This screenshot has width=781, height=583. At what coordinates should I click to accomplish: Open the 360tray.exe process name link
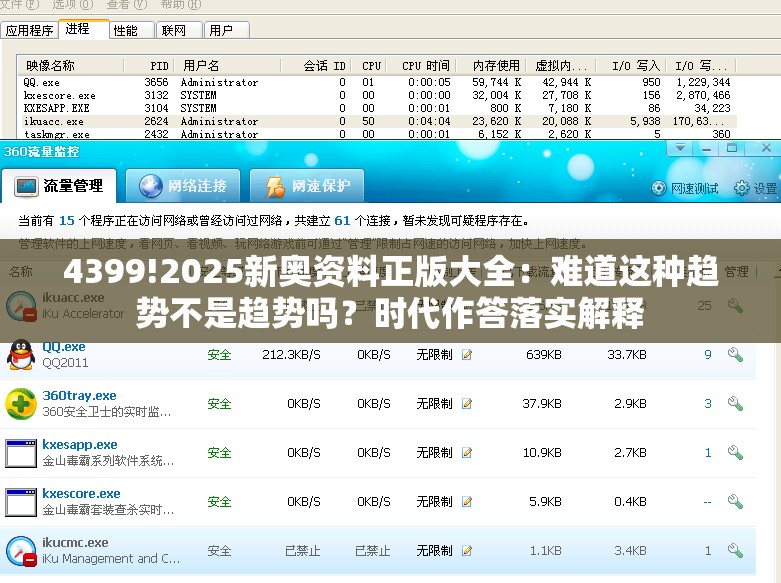pos(79,396)
